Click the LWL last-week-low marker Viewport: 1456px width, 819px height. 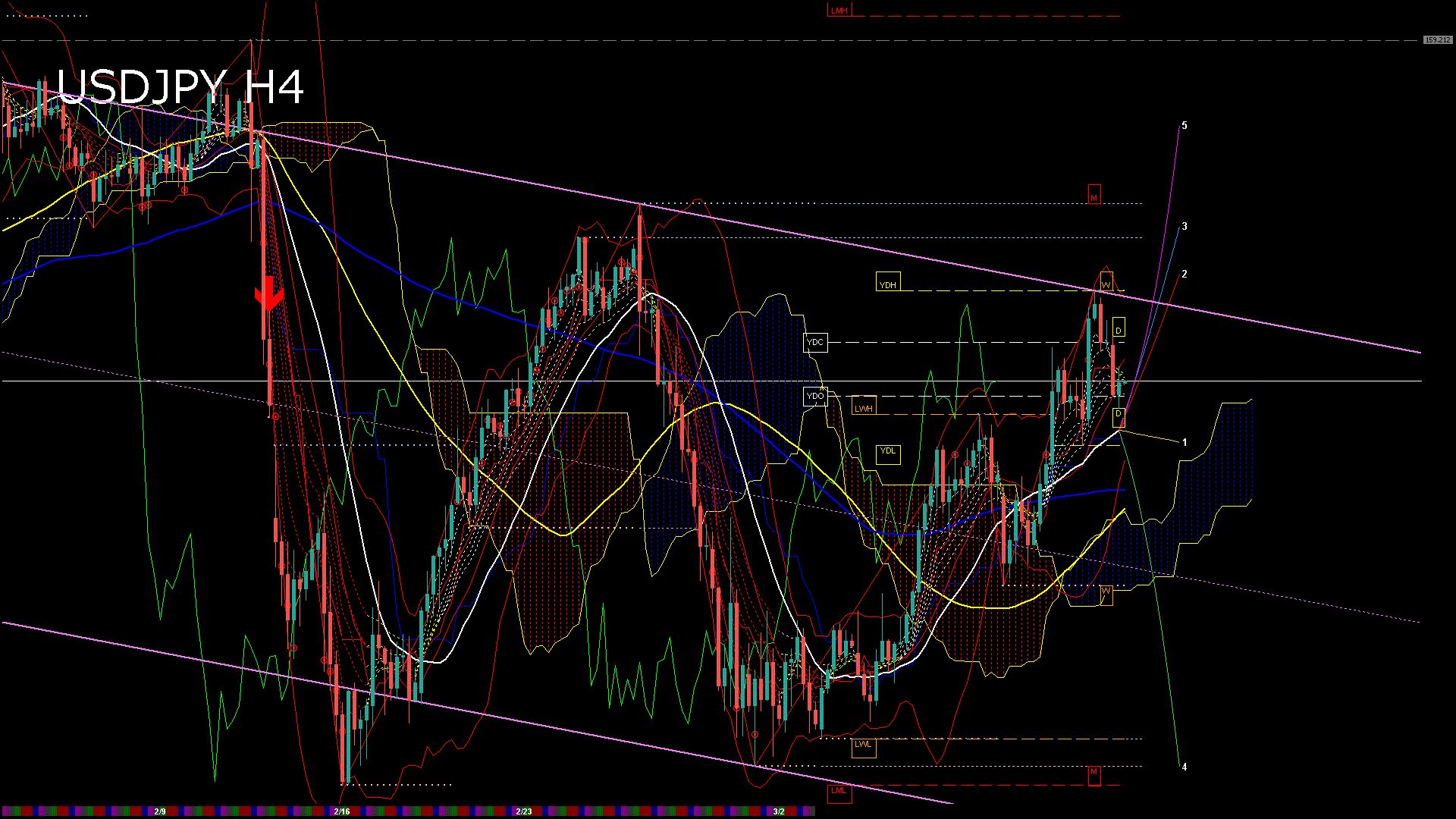(x=862, y=746)
